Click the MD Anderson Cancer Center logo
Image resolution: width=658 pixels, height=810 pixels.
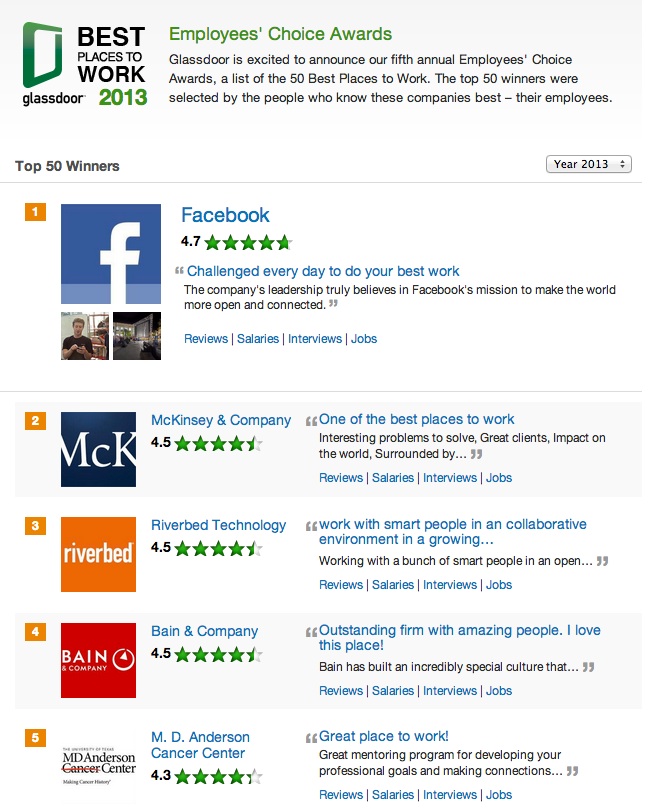pos(98,766)
